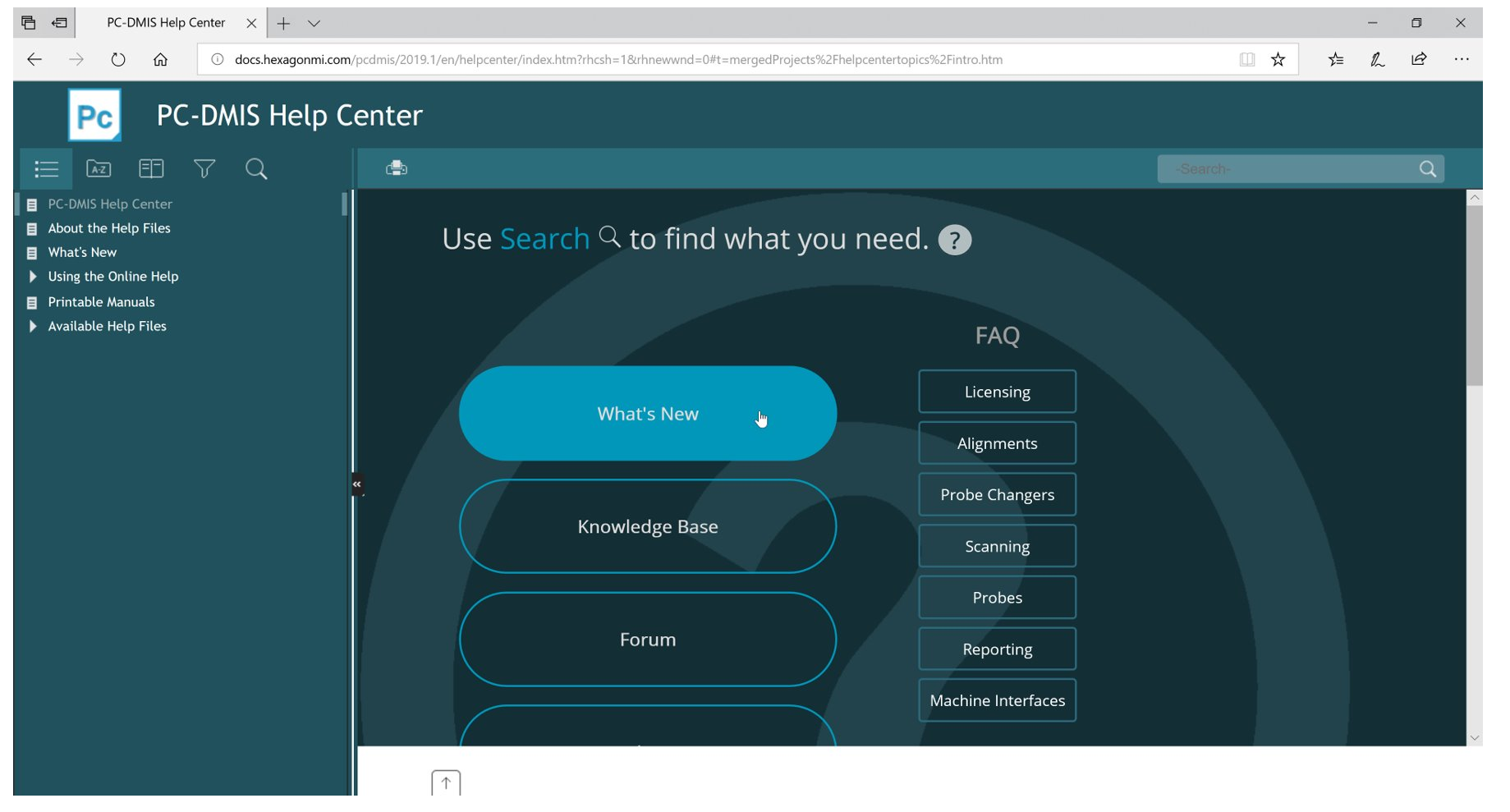Click the Pc logo in the header
Image resolution: width=1510 pixels, height=812 pixels.
[94, 115]
